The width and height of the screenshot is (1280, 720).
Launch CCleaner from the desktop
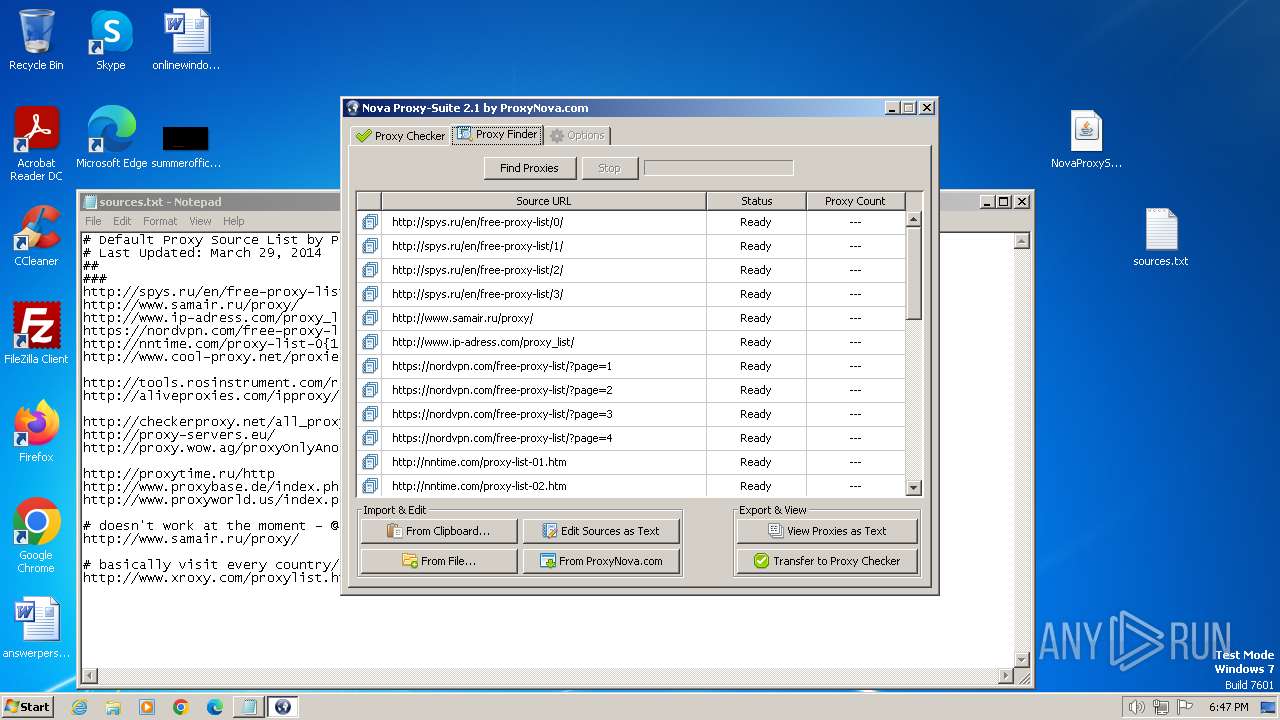(36, 236)
